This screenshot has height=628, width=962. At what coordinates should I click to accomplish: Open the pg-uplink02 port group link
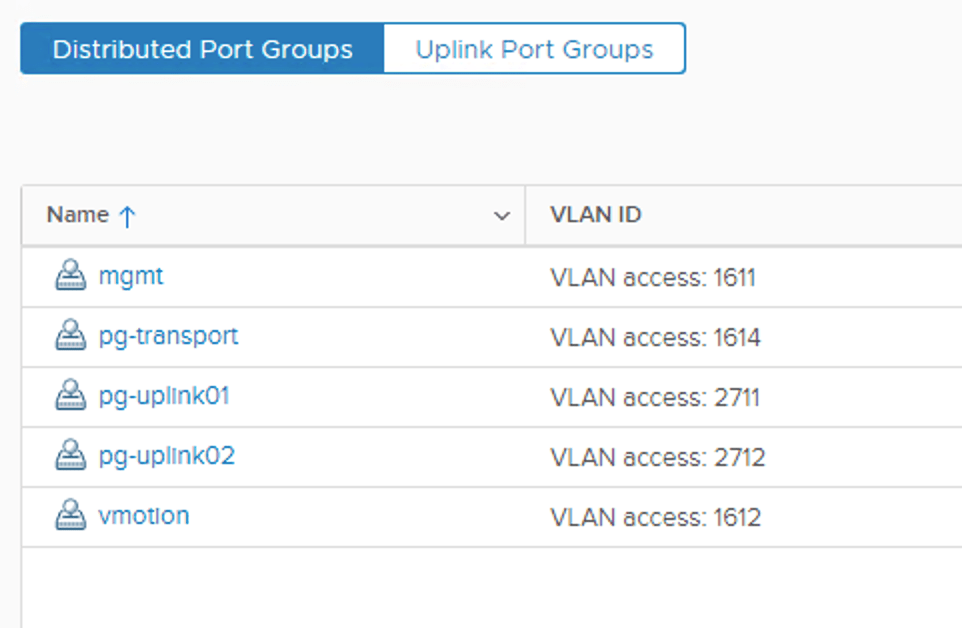166,457
